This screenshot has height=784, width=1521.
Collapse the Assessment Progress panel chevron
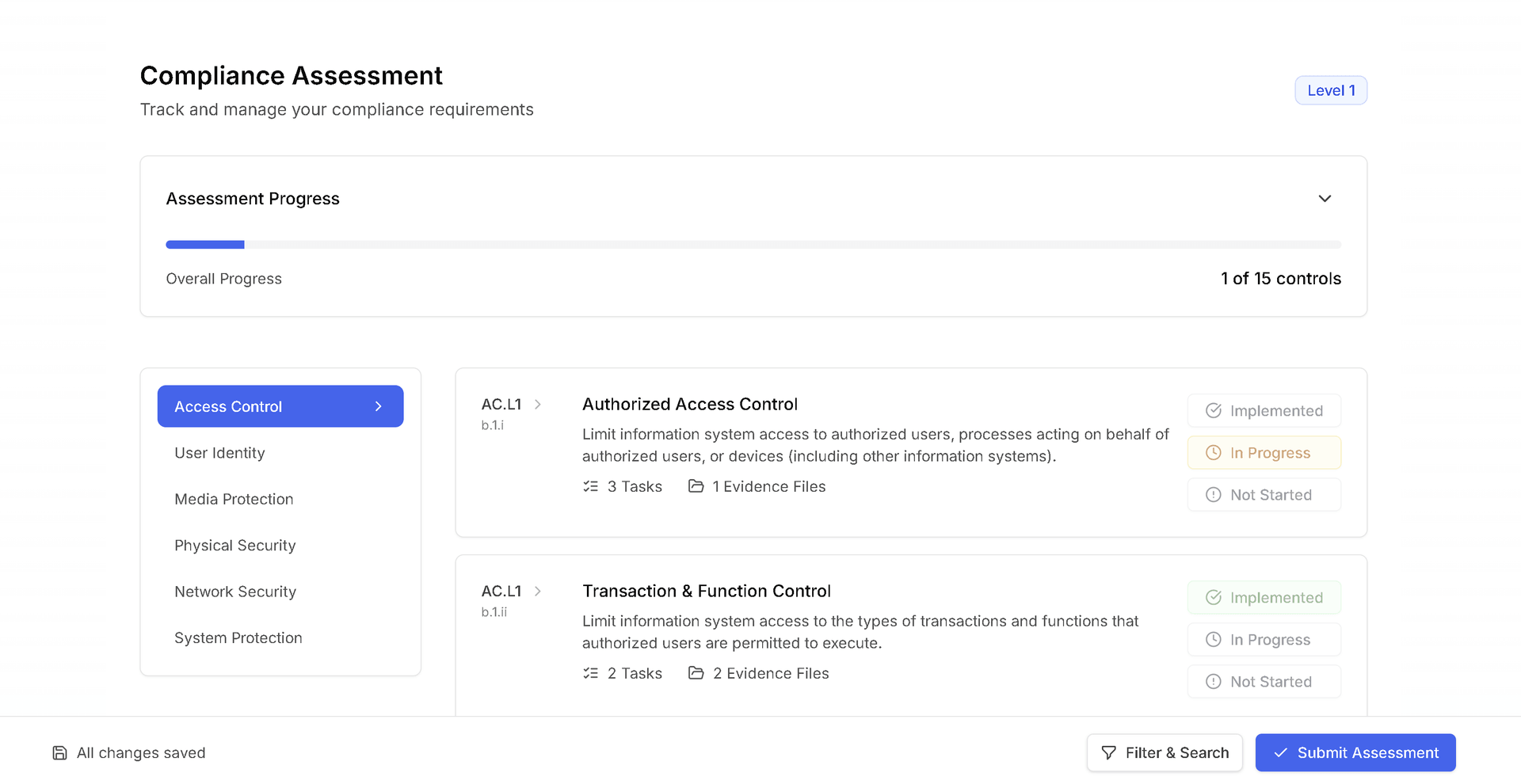pos(1325,198)
